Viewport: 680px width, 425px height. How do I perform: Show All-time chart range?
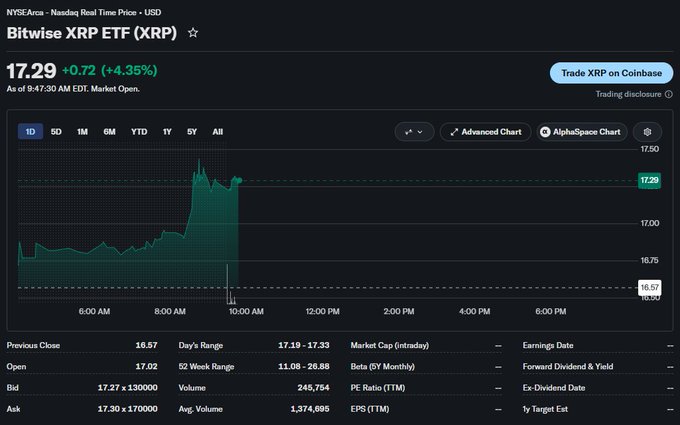click(x=218, y=131)
